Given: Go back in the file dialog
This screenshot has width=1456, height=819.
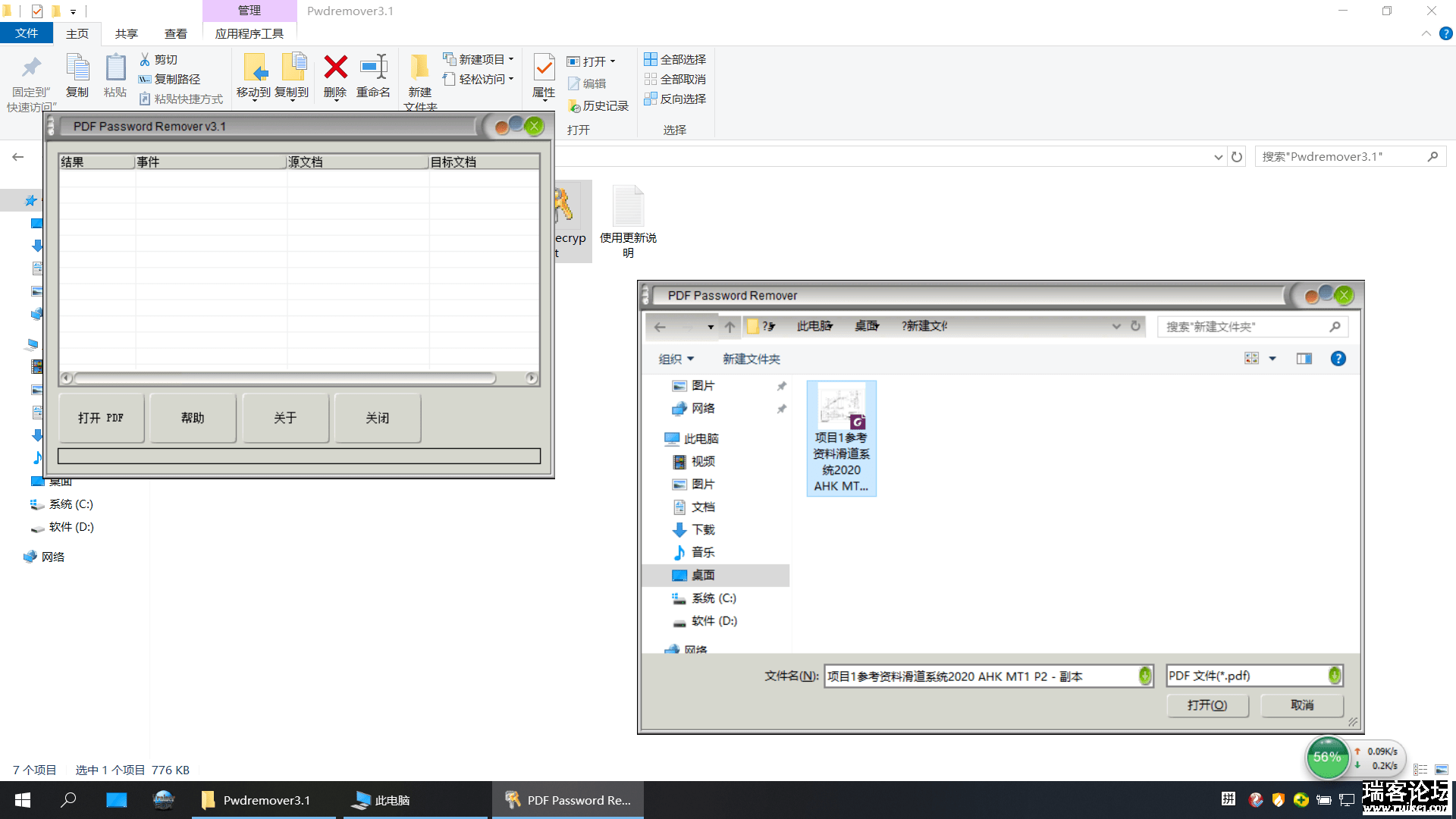Looking at the screenshot, I should point(660,327).
